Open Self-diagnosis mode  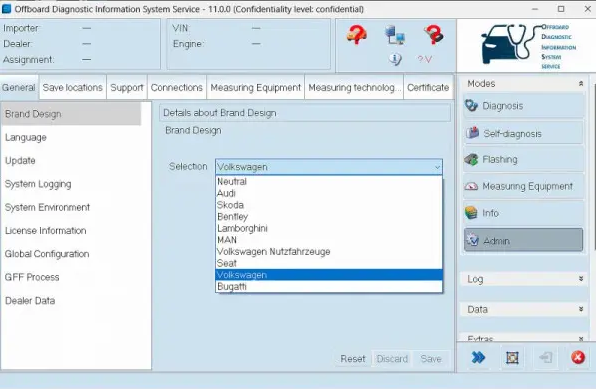[523, 133]
